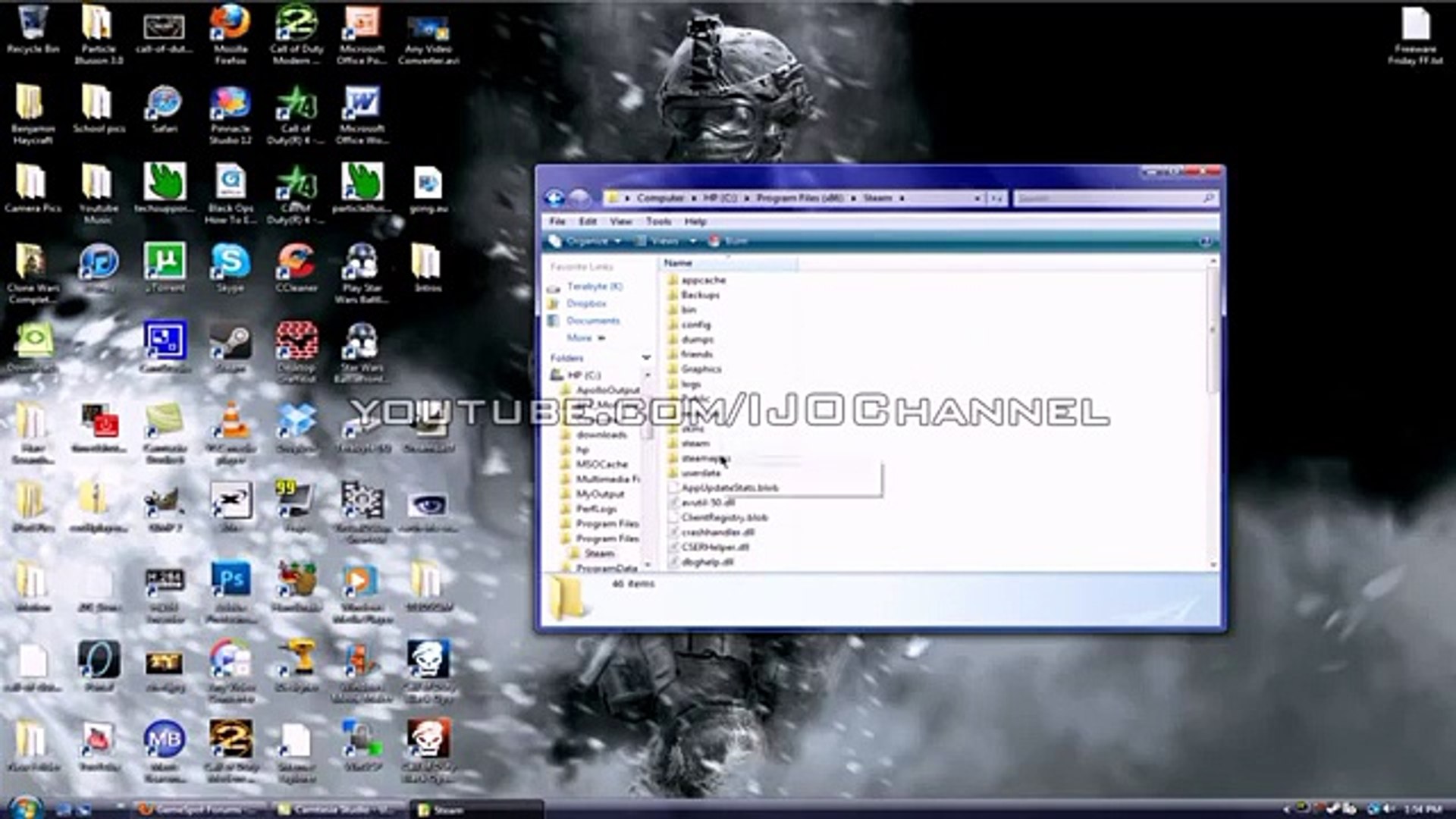Image resolution: width=1456 pixels, height=819 pixels.
Task: Select the ClientRegistry.blob file
Action: (723, 517)
